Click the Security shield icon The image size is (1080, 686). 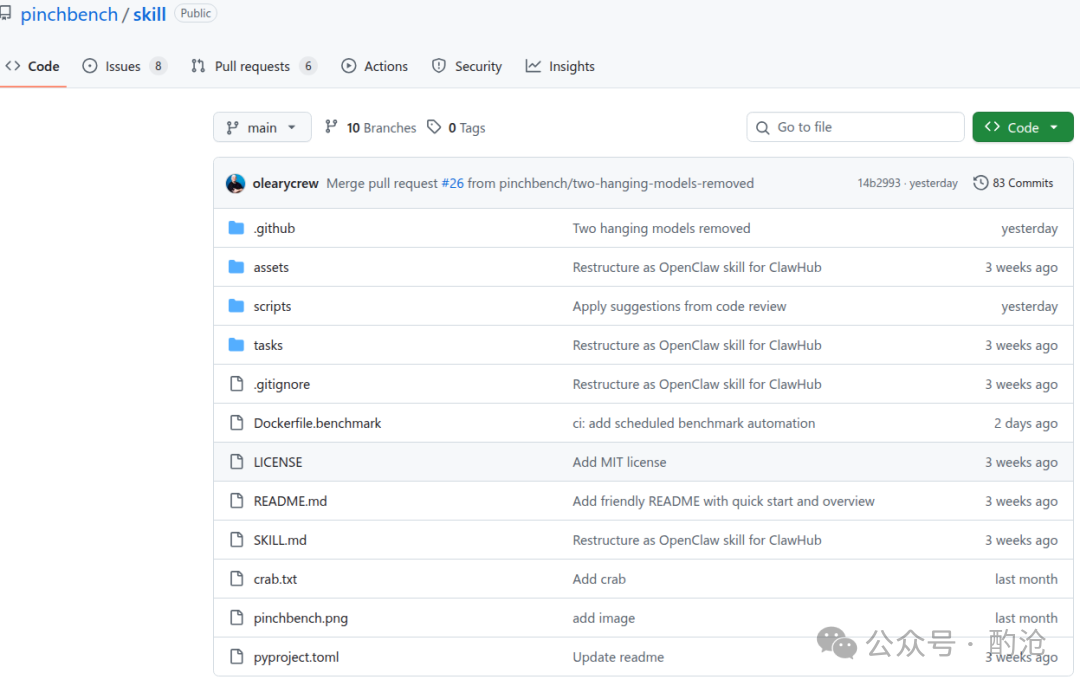point(440,66)
